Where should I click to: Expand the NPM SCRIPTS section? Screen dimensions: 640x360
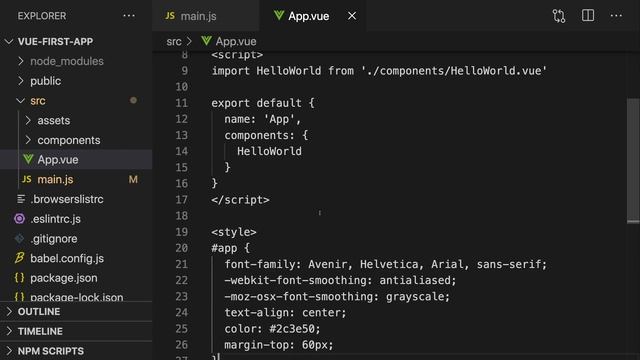click(x=76, y=351)
